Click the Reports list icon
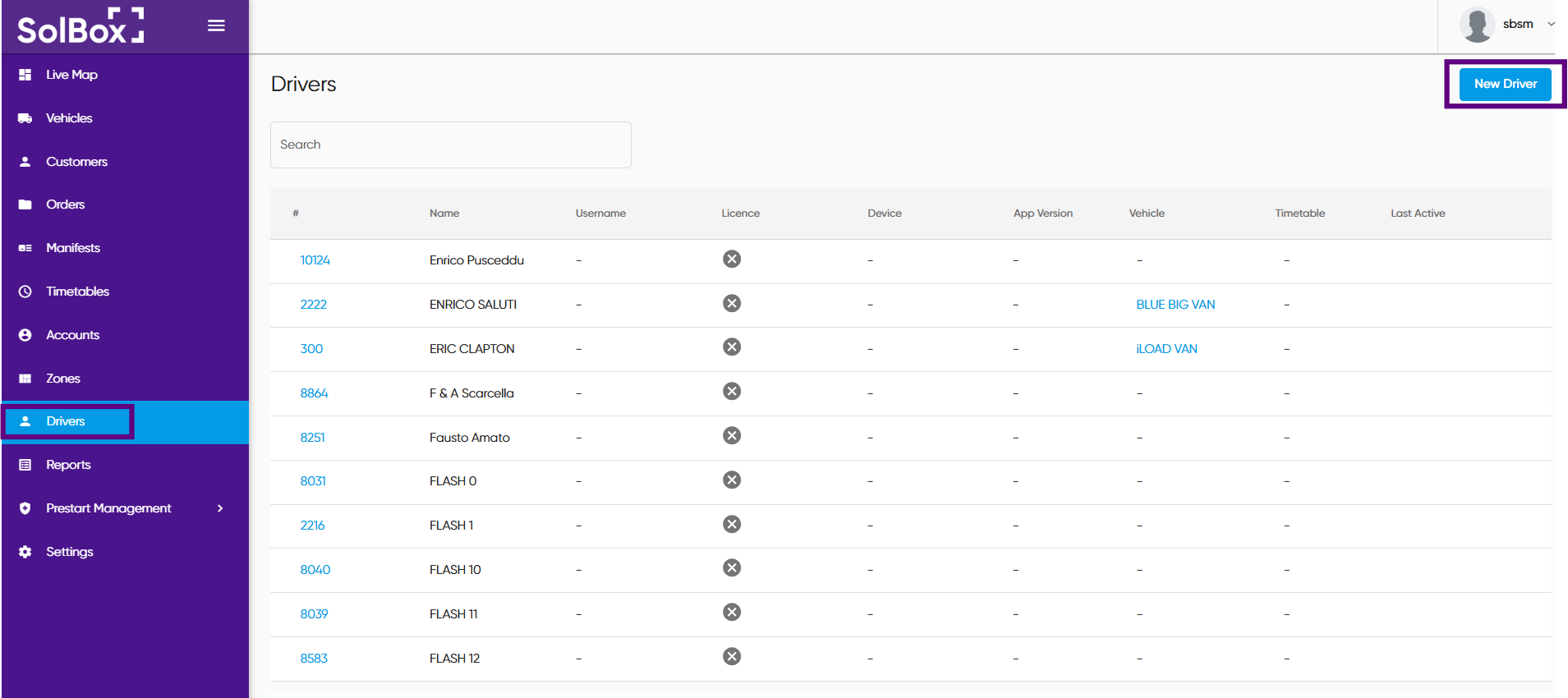 [25, 465]
